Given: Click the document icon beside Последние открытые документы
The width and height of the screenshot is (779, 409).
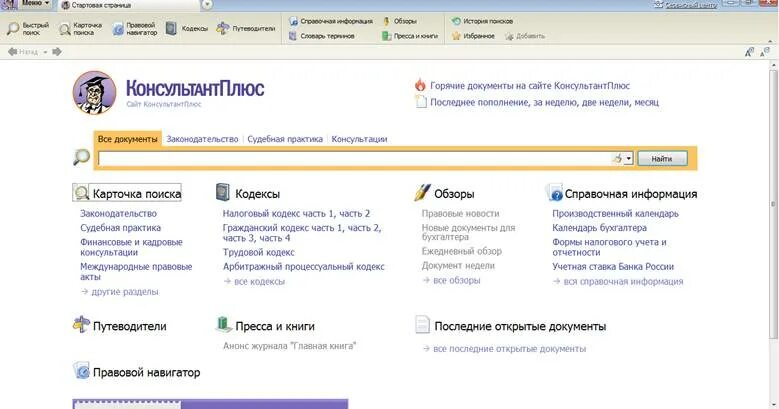Looking at the screenshot, I should pyautogui.click(x=422, y=325).
